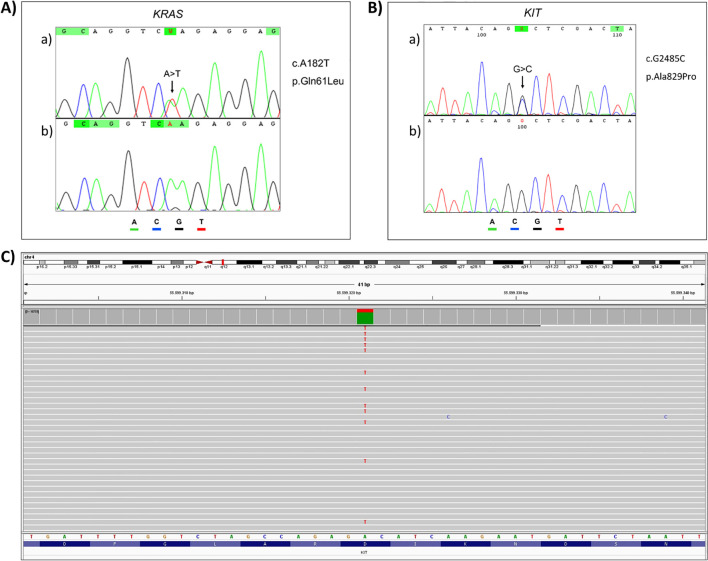Click the green A legend swatch in KIT panel
The width and height of the screenshot is (708, 561).
492,229
